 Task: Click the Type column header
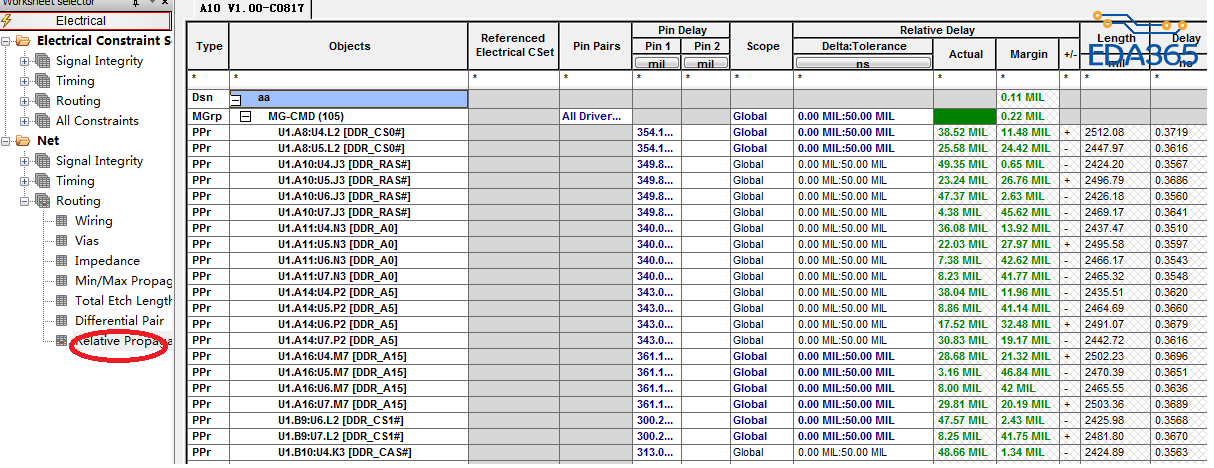point(209,46)
